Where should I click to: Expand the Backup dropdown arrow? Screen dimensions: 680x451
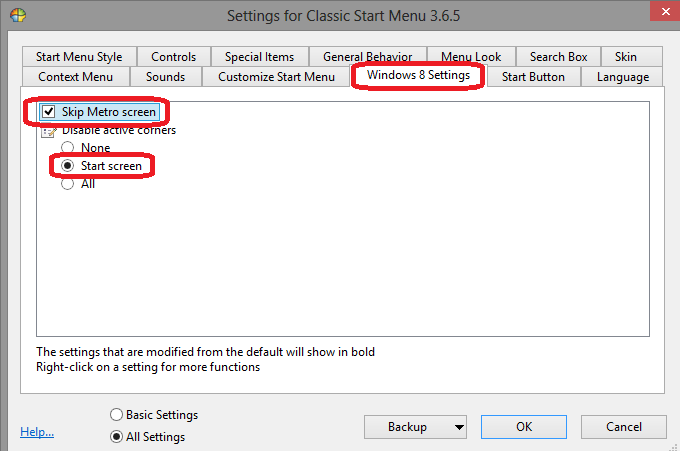coord(459,427)
